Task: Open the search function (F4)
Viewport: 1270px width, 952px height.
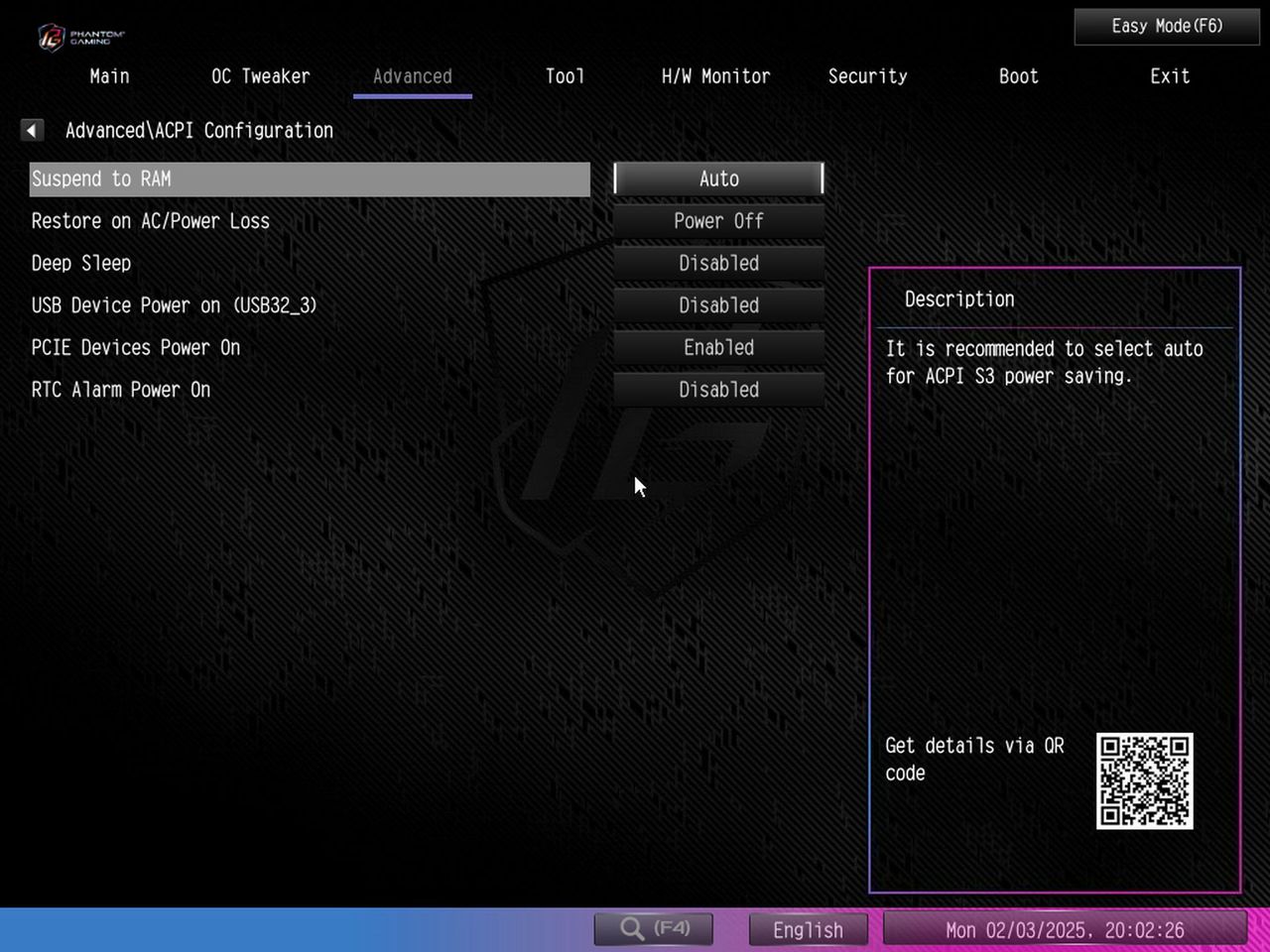Action: pyautogui.click(x=654, y=929)
